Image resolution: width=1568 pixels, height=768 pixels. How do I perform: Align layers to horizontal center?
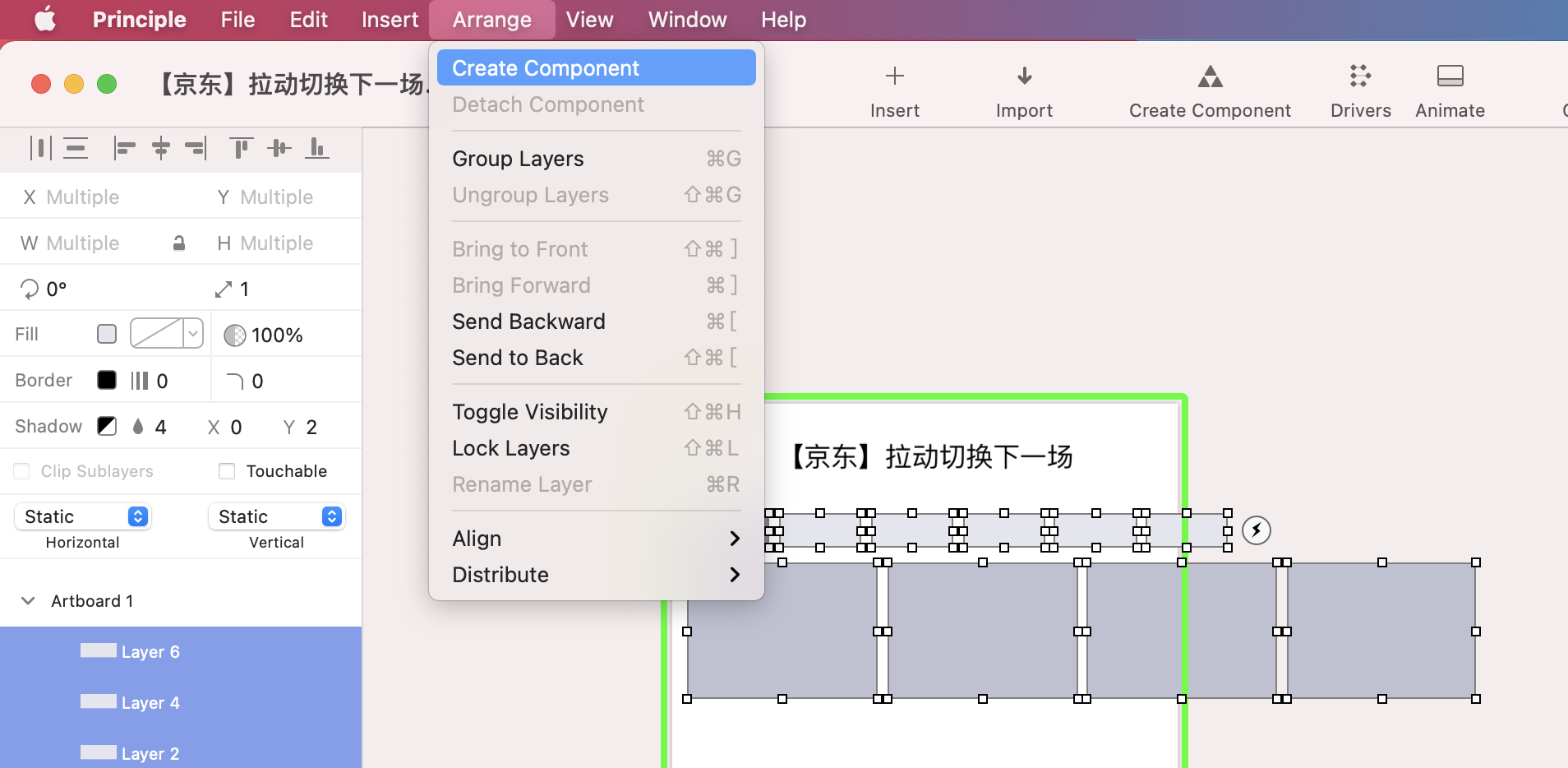point(161,148)
